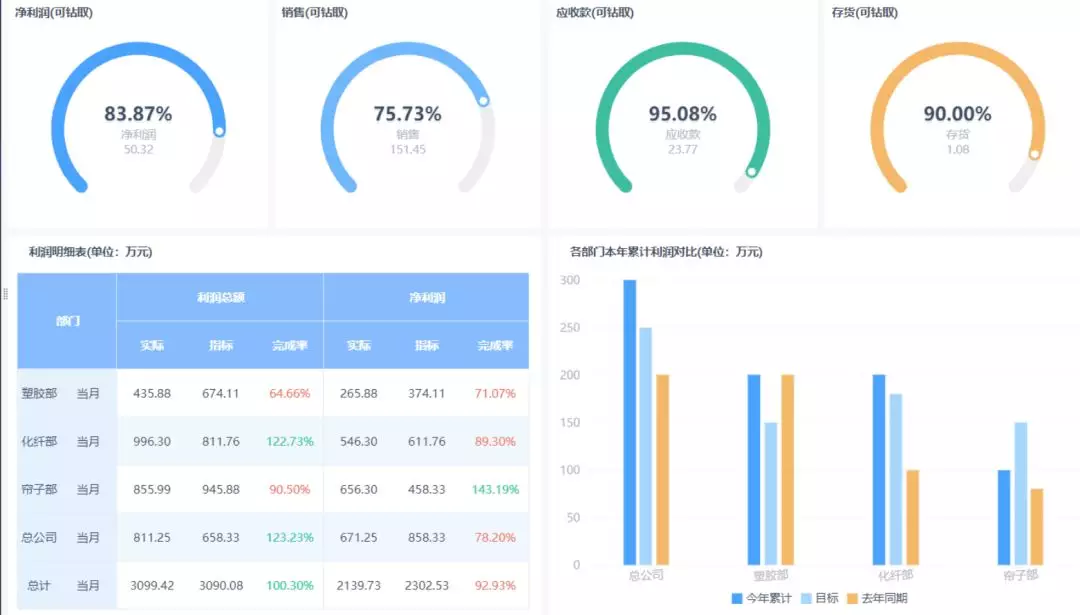Screen dimensions: 1080x615
Task: Click 塑胶部 今年累计 blue bar
Action: (754, 470)
